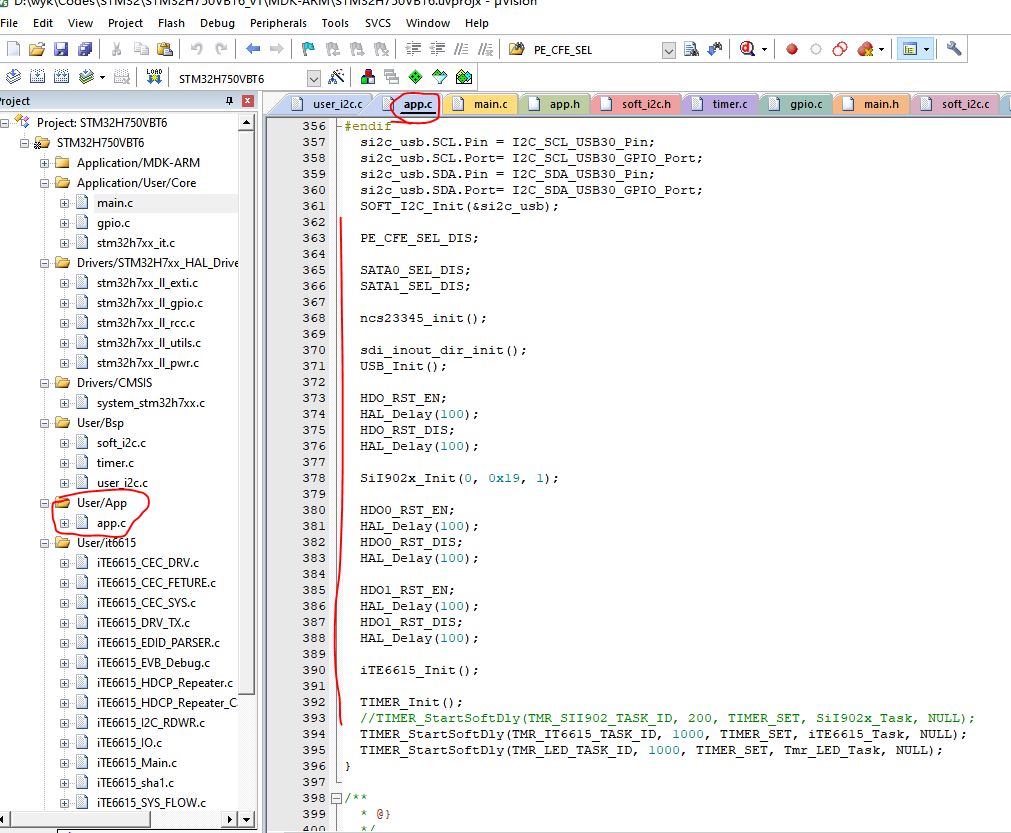Click the Build target icon
The width and height of the screenshot is (1011, 833).
click(x=37, y=77)
